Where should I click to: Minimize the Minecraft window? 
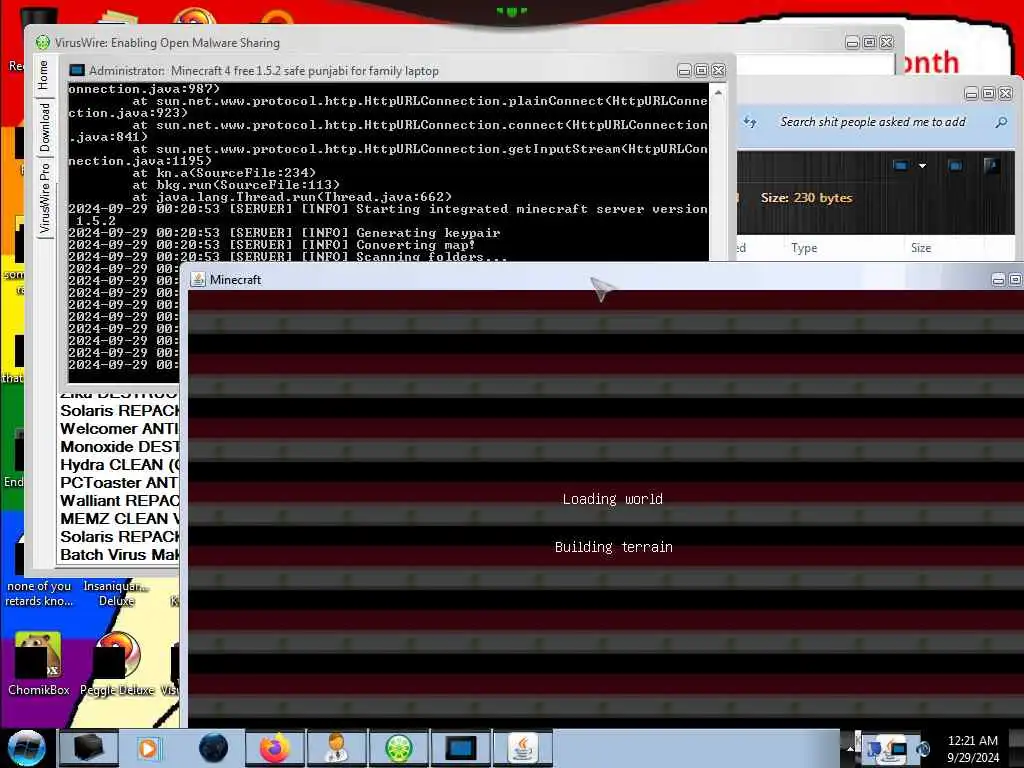(x=999, y=280)
